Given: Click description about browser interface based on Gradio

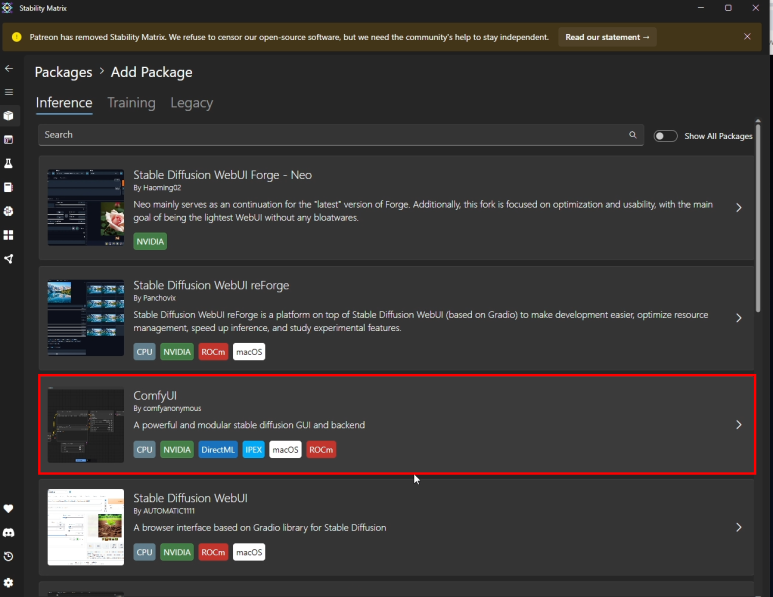Looking at the screenshot, I should click(260, 527).
